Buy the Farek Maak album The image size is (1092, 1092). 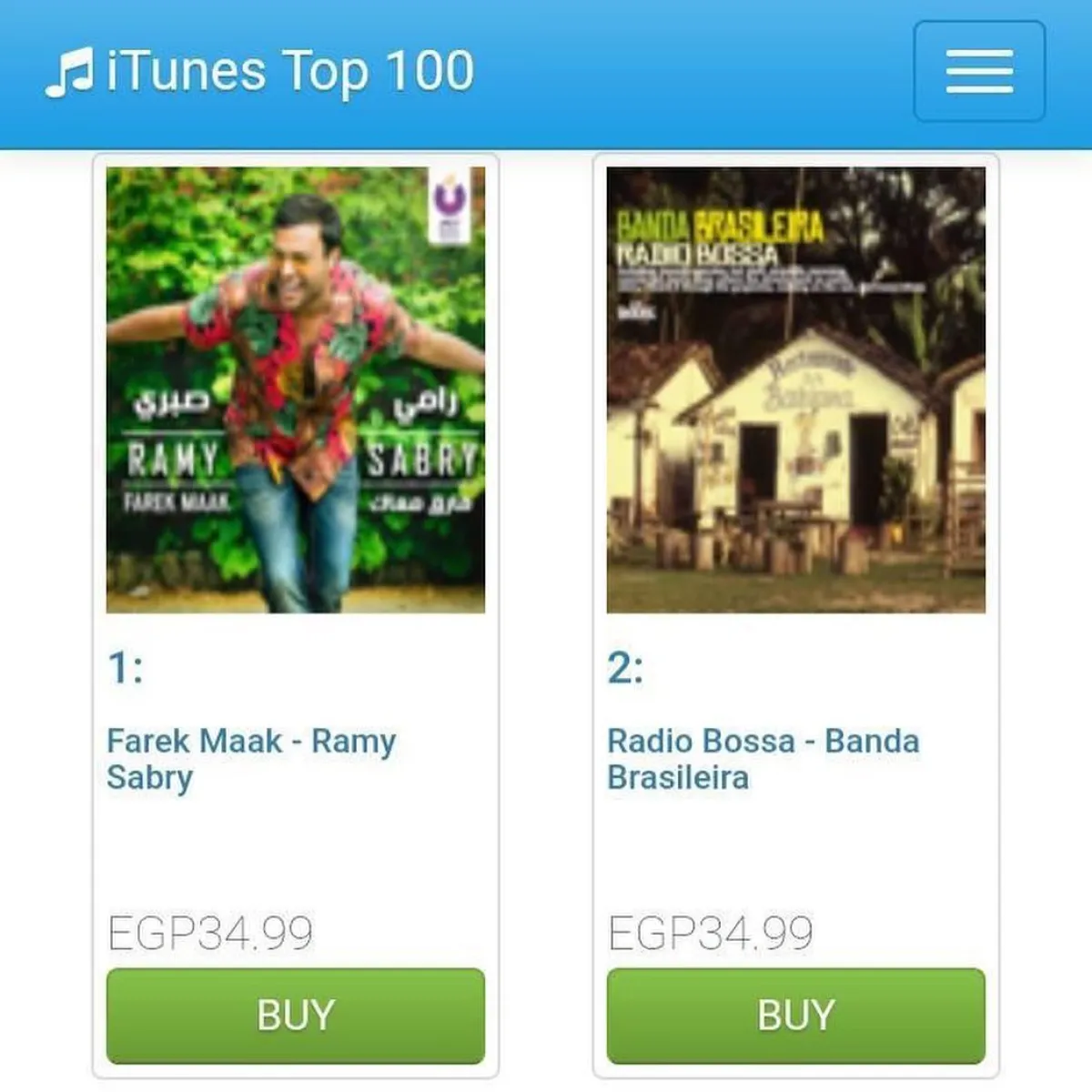pyautogui.click(x=296, y=1016)
